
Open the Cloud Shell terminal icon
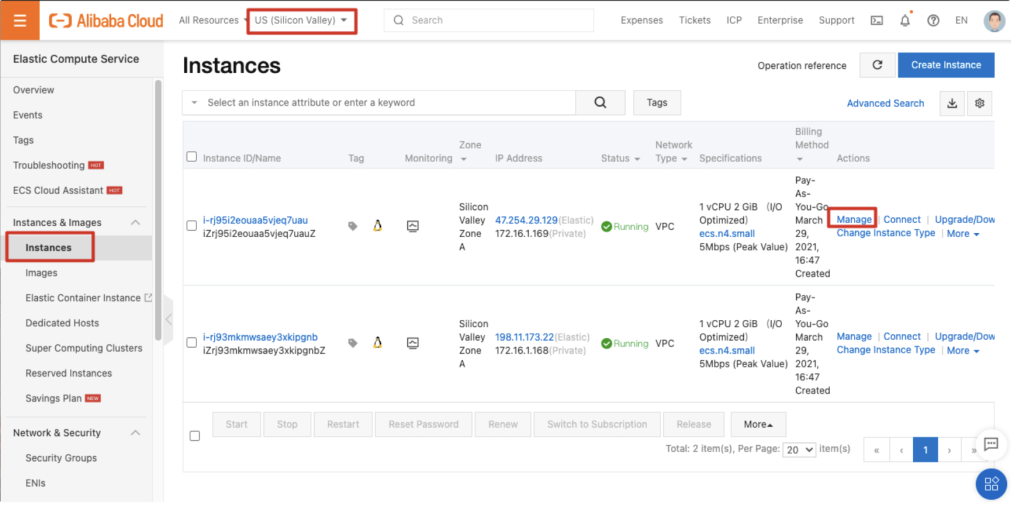point(877,20)
